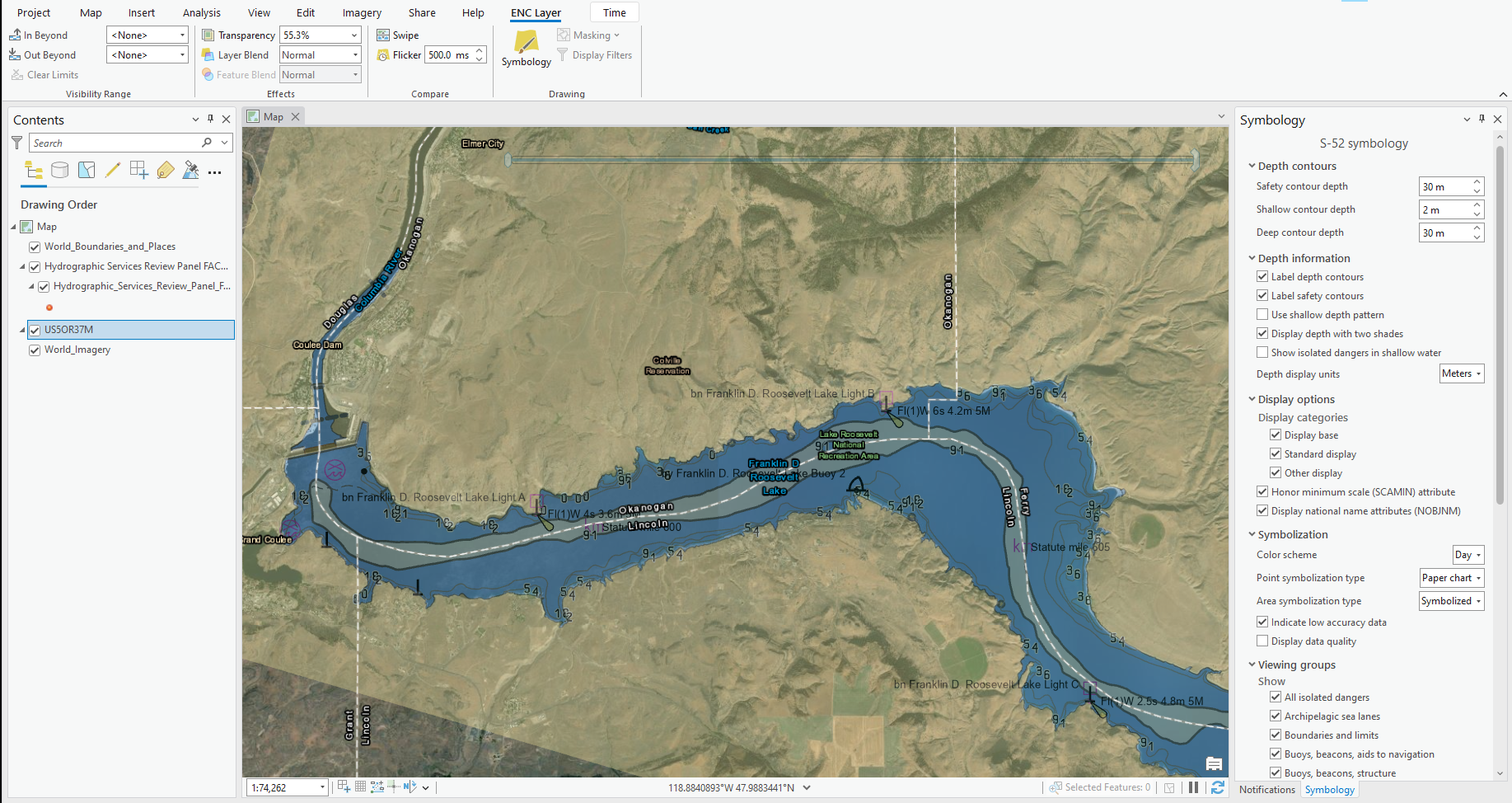Click the Swipe tool icon

(x=383, y=35)
